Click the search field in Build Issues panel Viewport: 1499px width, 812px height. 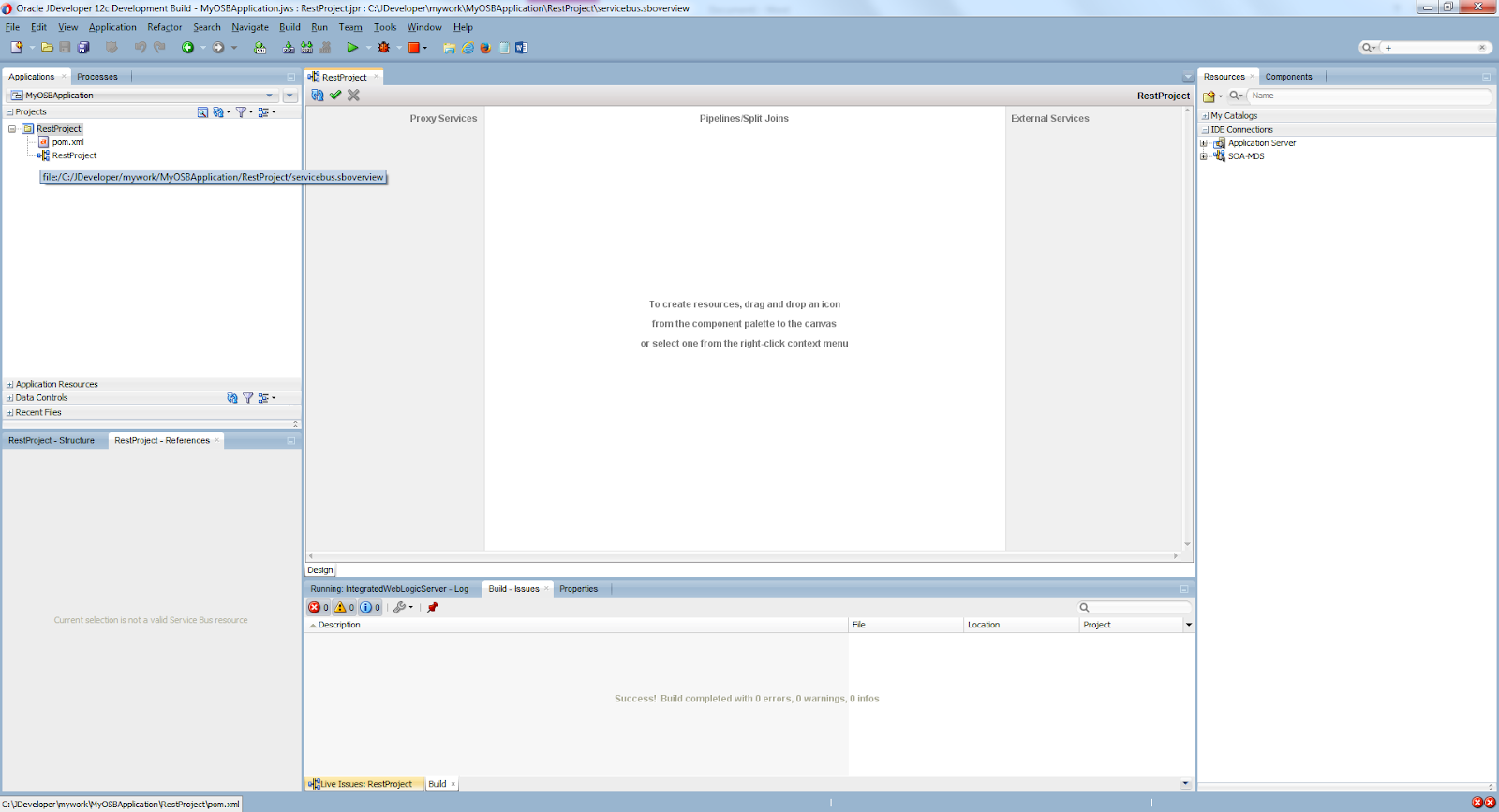click(x=1134, y=607)
